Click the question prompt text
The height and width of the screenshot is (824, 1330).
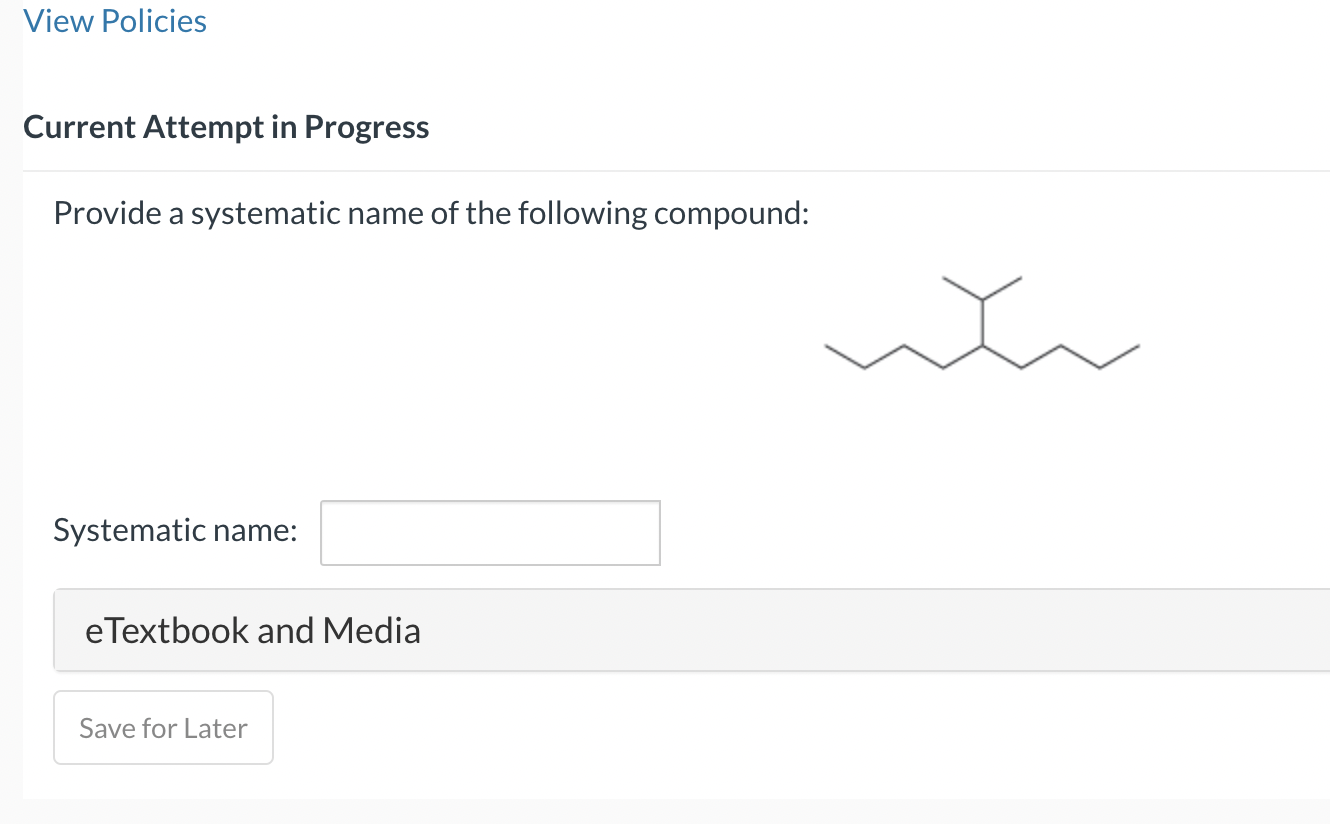[x=430, y=212]
